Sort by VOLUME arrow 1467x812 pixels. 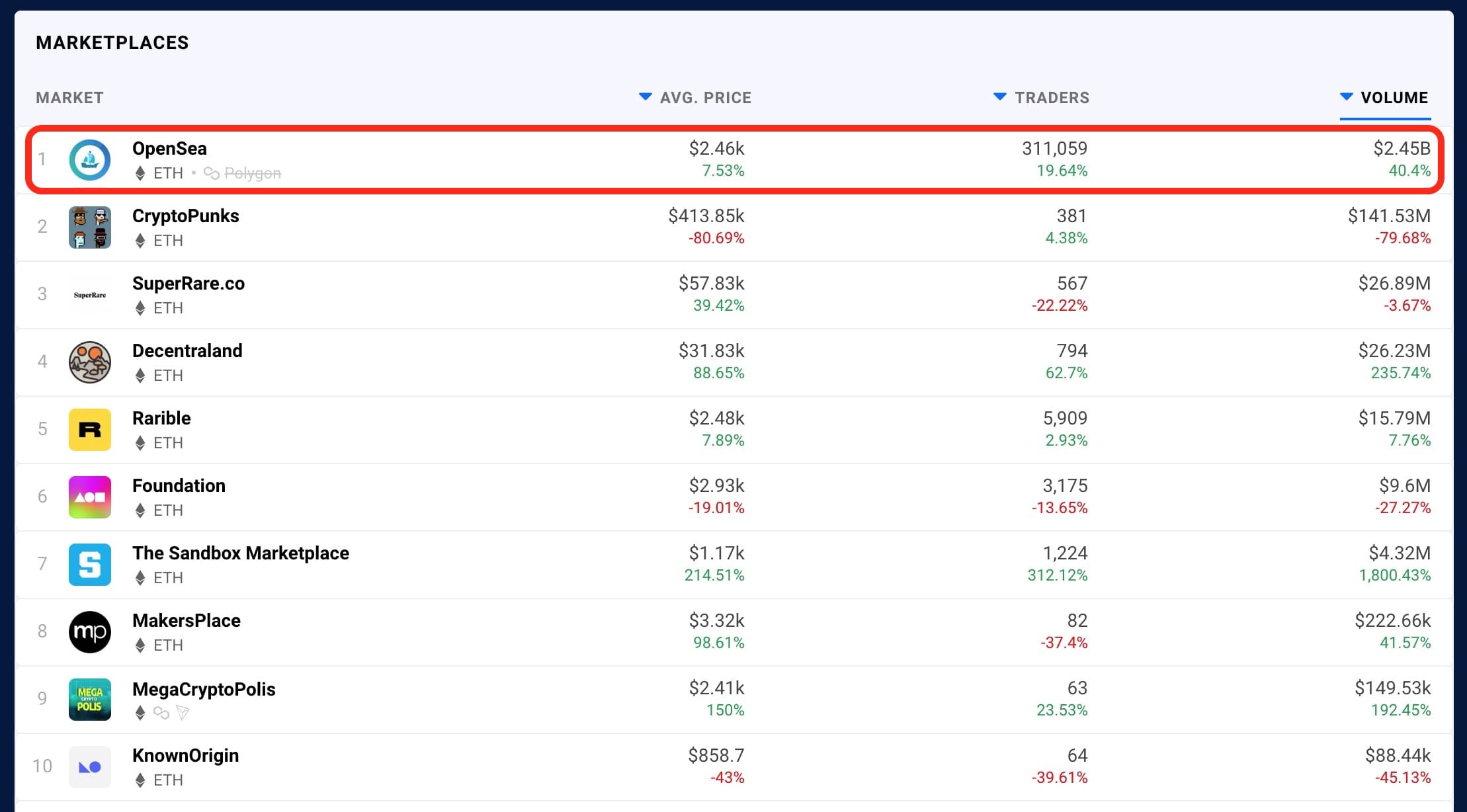(1346, 97)
